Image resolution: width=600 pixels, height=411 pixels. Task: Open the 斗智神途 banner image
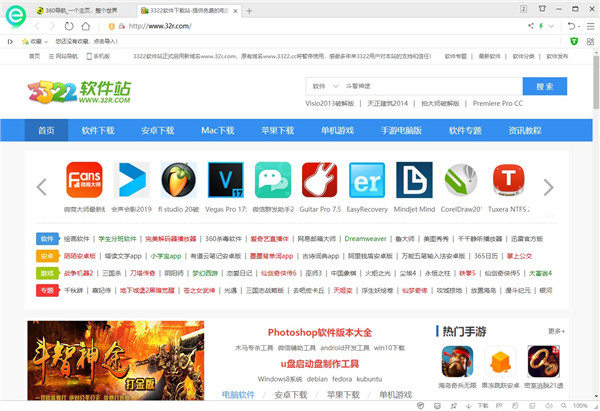click(x=116, y=360)
